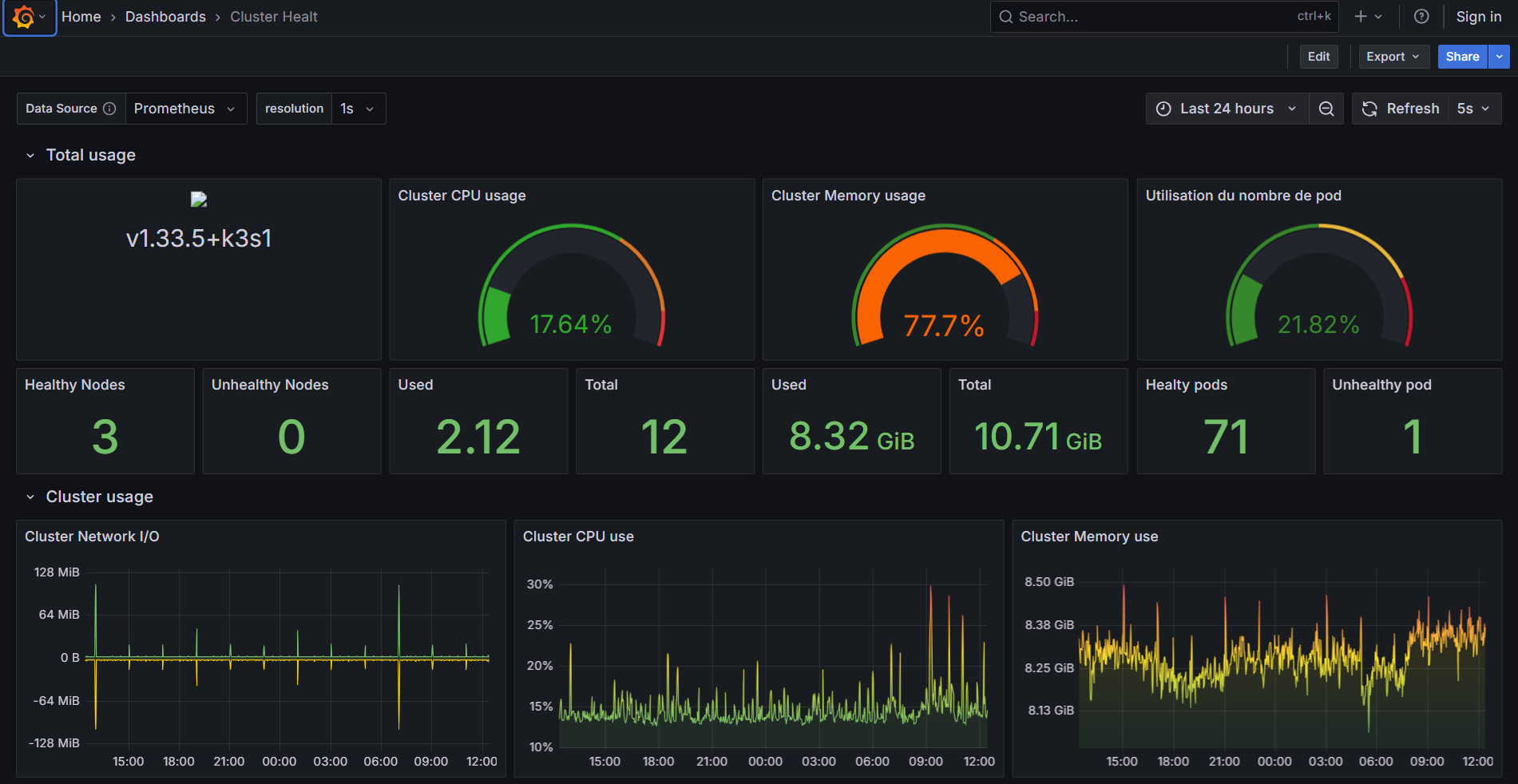Click the broken image in the version panel
The image size is (1518, 784).
pyautogui.click(x=199, y=200)
